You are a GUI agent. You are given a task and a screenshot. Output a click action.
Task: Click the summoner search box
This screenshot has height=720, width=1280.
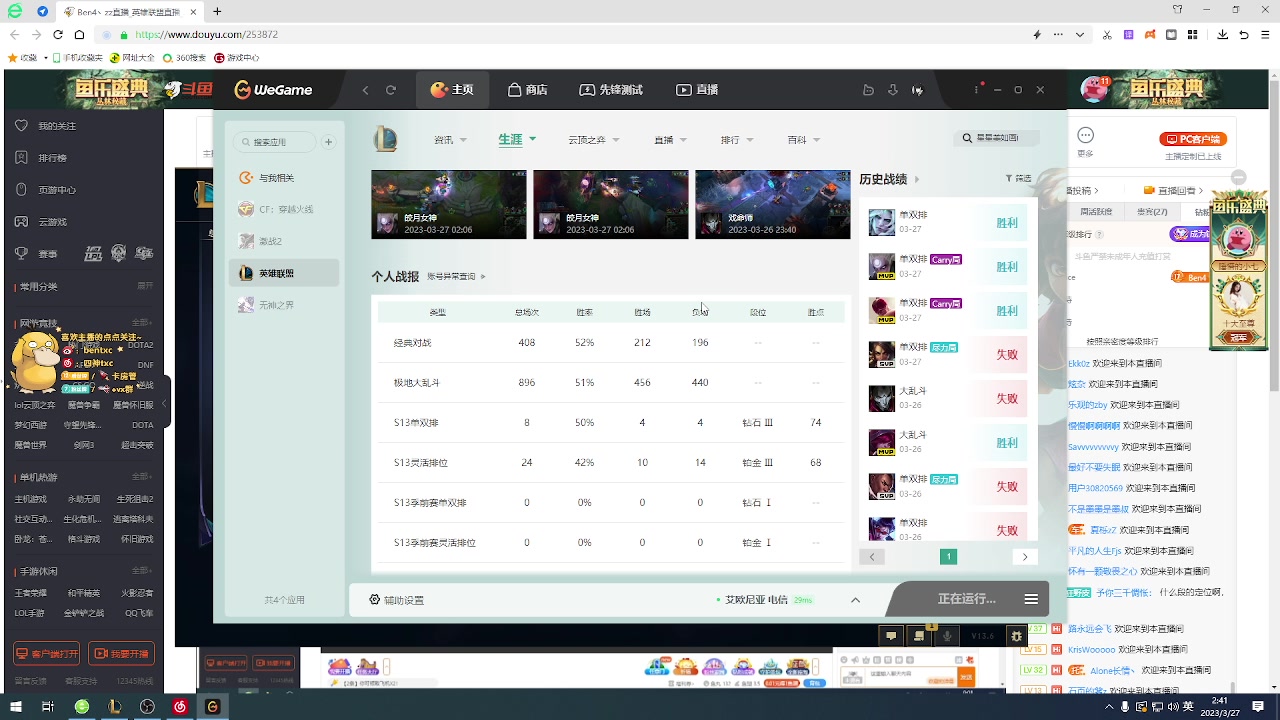pyautogui.click(x=997, y=138)
